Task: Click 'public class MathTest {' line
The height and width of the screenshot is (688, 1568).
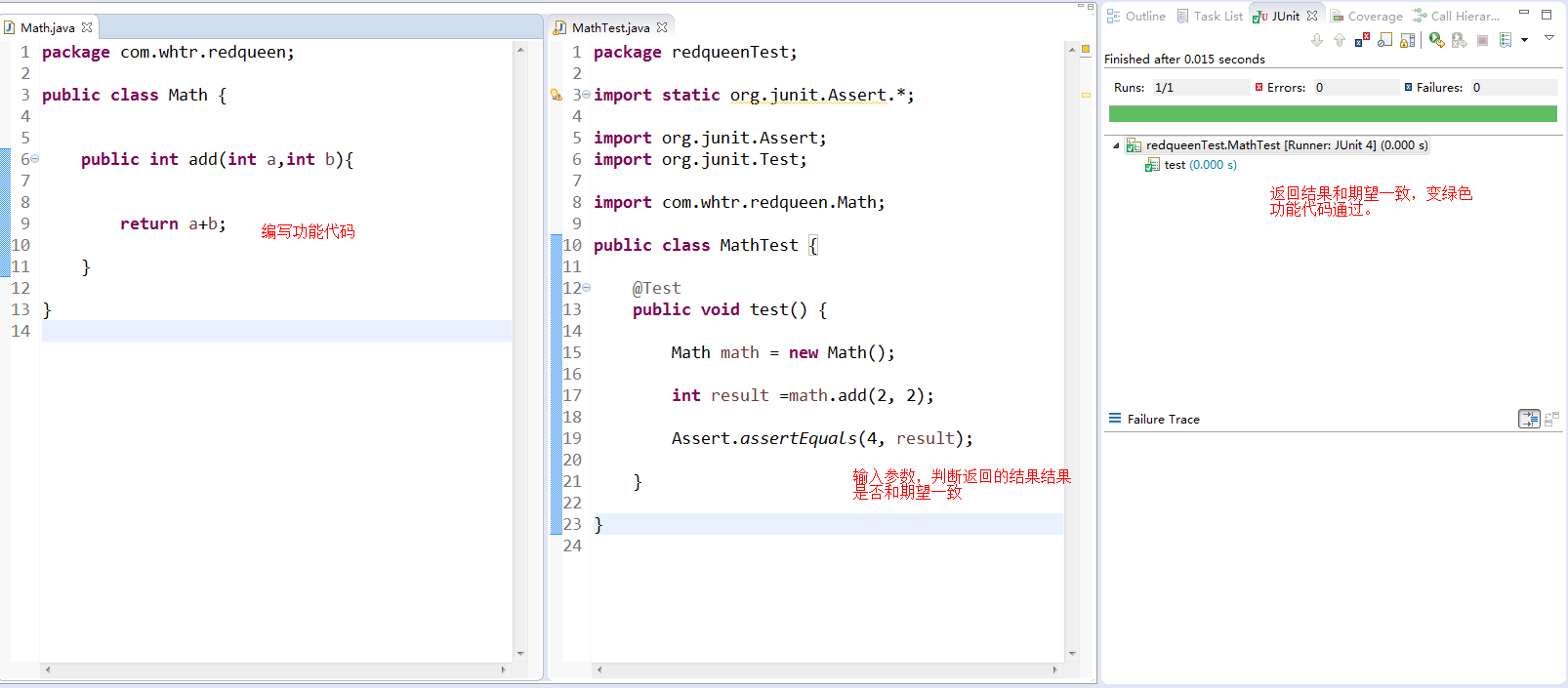Action: tap(706, 245)
